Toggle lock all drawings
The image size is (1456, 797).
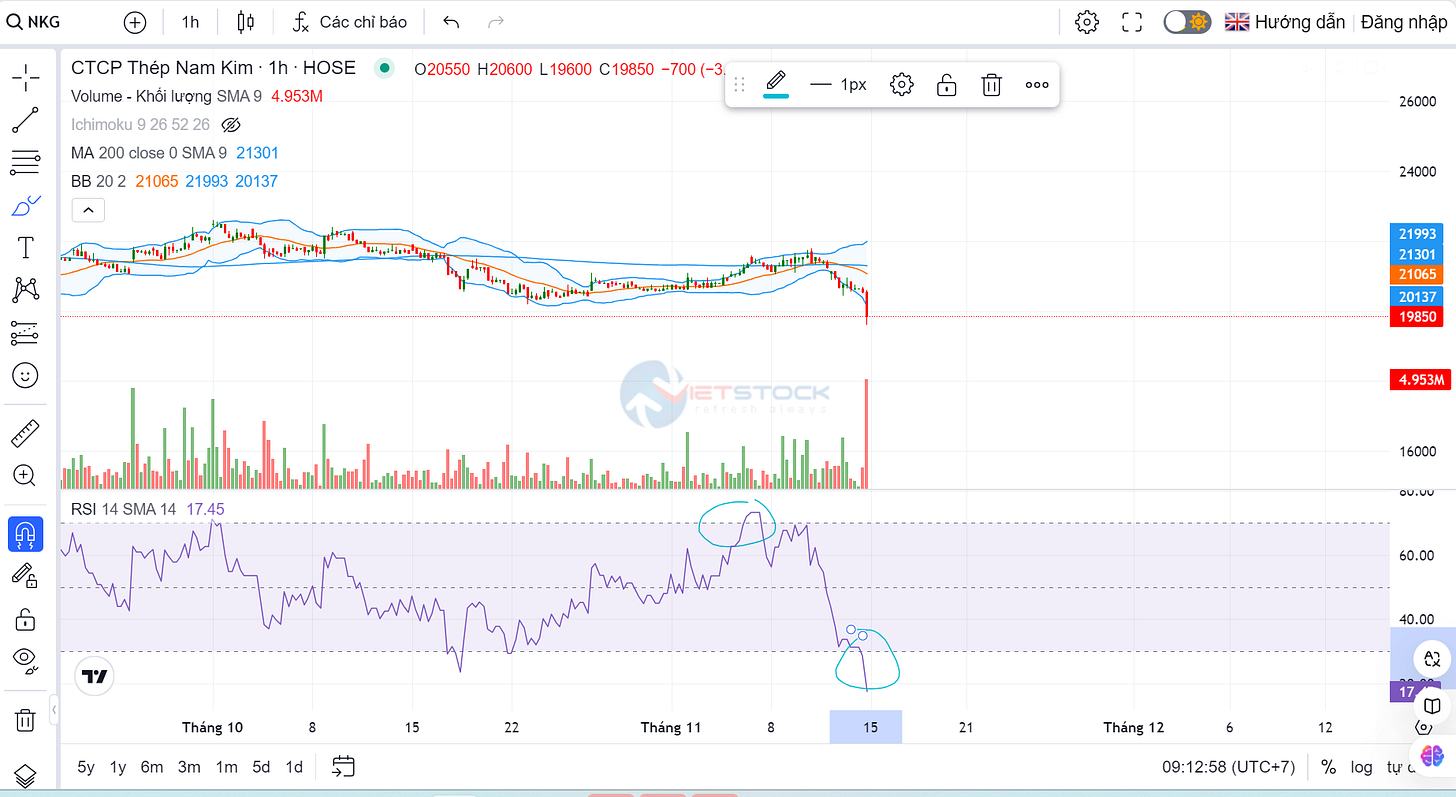pyautogui.click(x=25, y=619)
